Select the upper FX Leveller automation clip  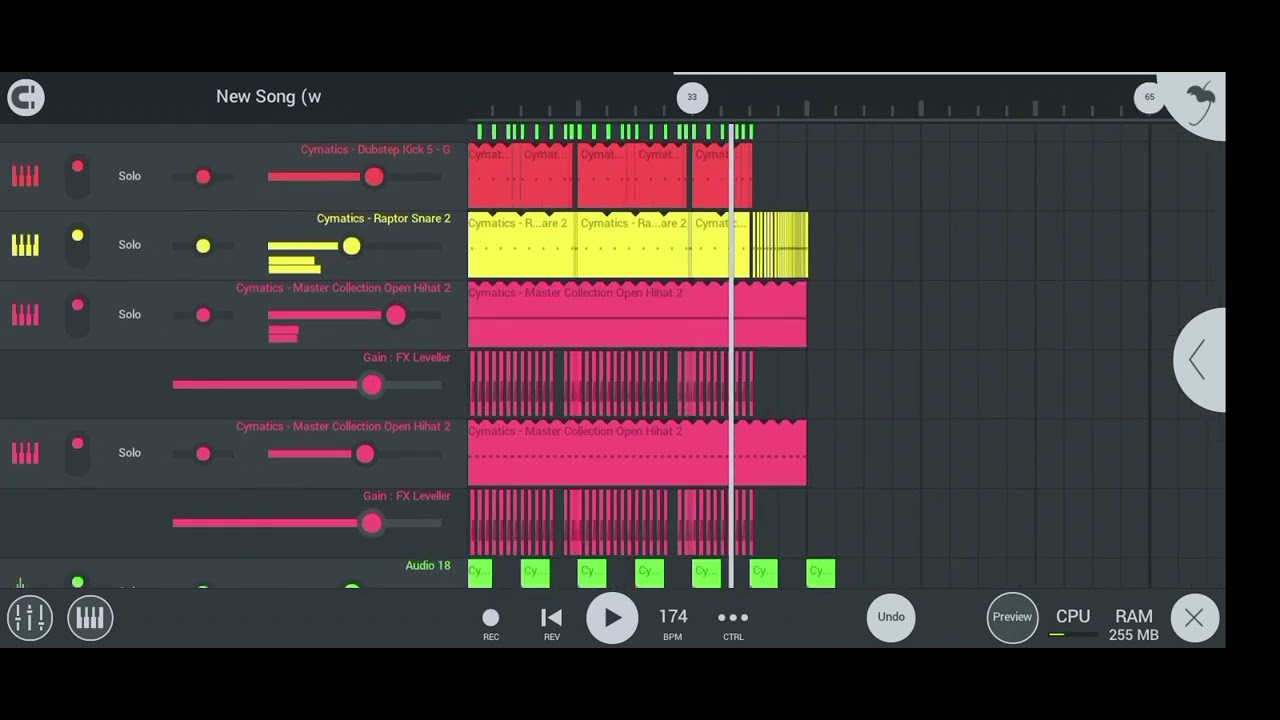coord(611,383)
